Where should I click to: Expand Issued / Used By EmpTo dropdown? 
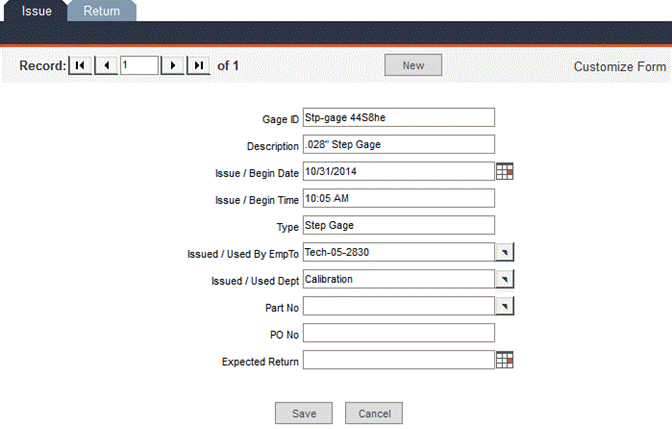pyautogui.click(x=505, y=252)
